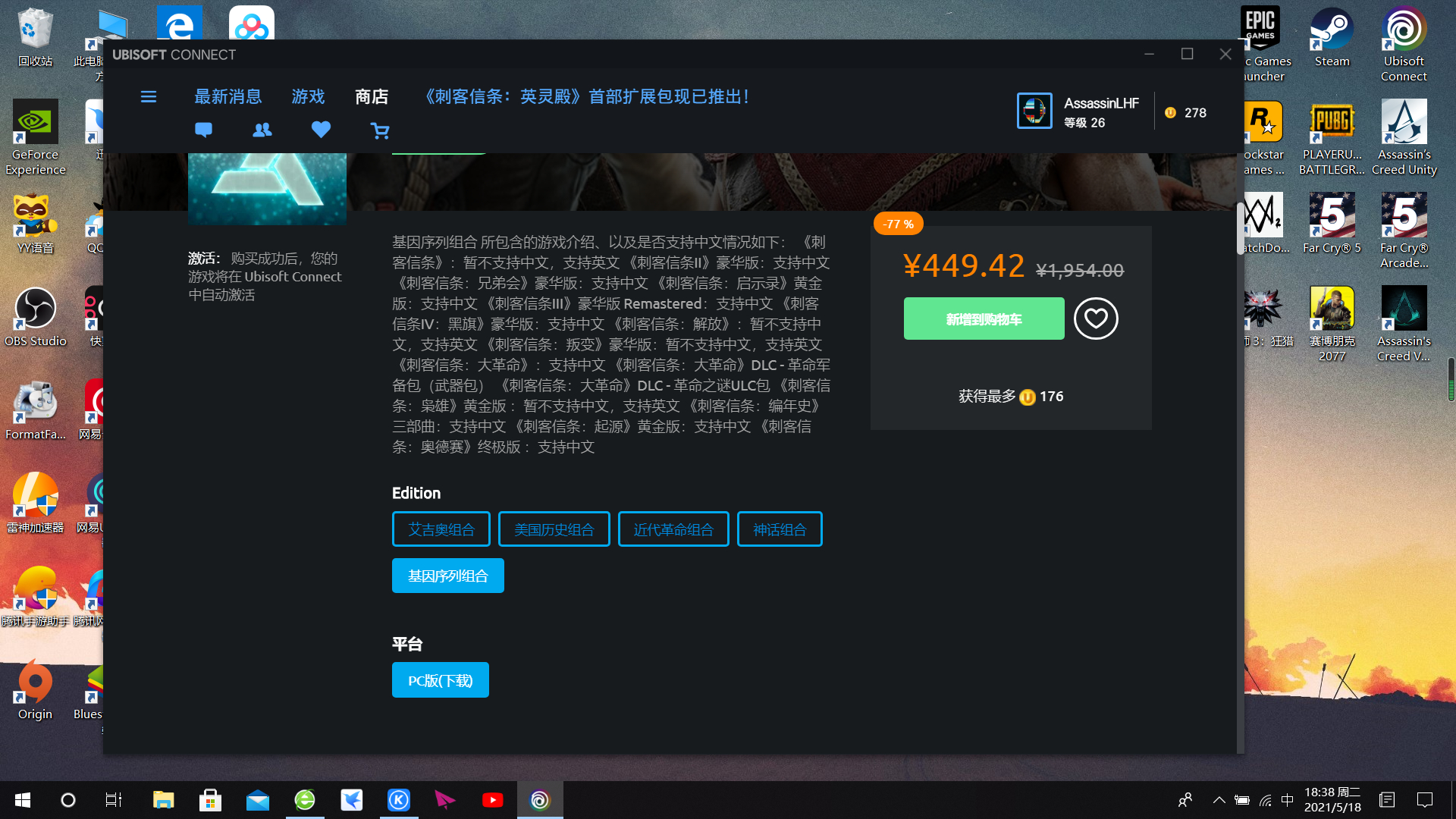
Task: Toggle the 中 input method indicator
Action: point(1287,800)
